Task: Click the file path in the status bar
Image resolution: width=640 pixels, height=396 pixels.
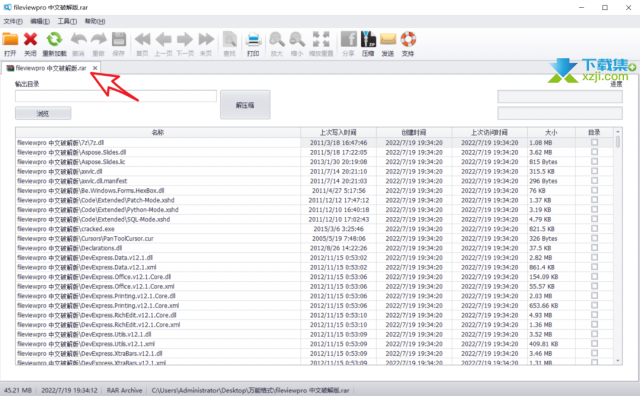Action: [251, 390]
